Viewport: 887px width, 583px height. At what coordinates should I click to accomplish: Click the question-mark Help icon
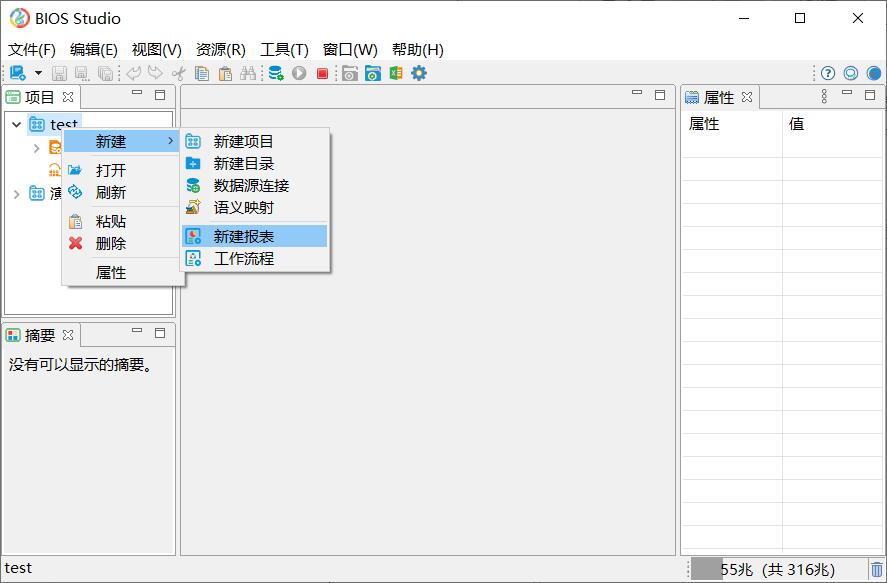tap(828, 73)
